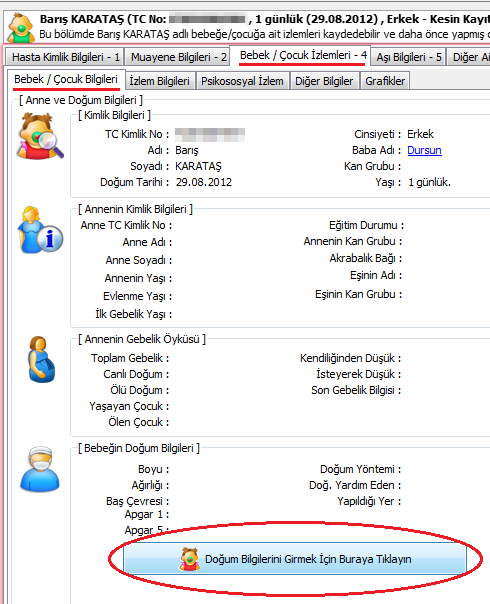Click the pregnant woman icon
Screen dimensions: 490x604
pos(42,359)
